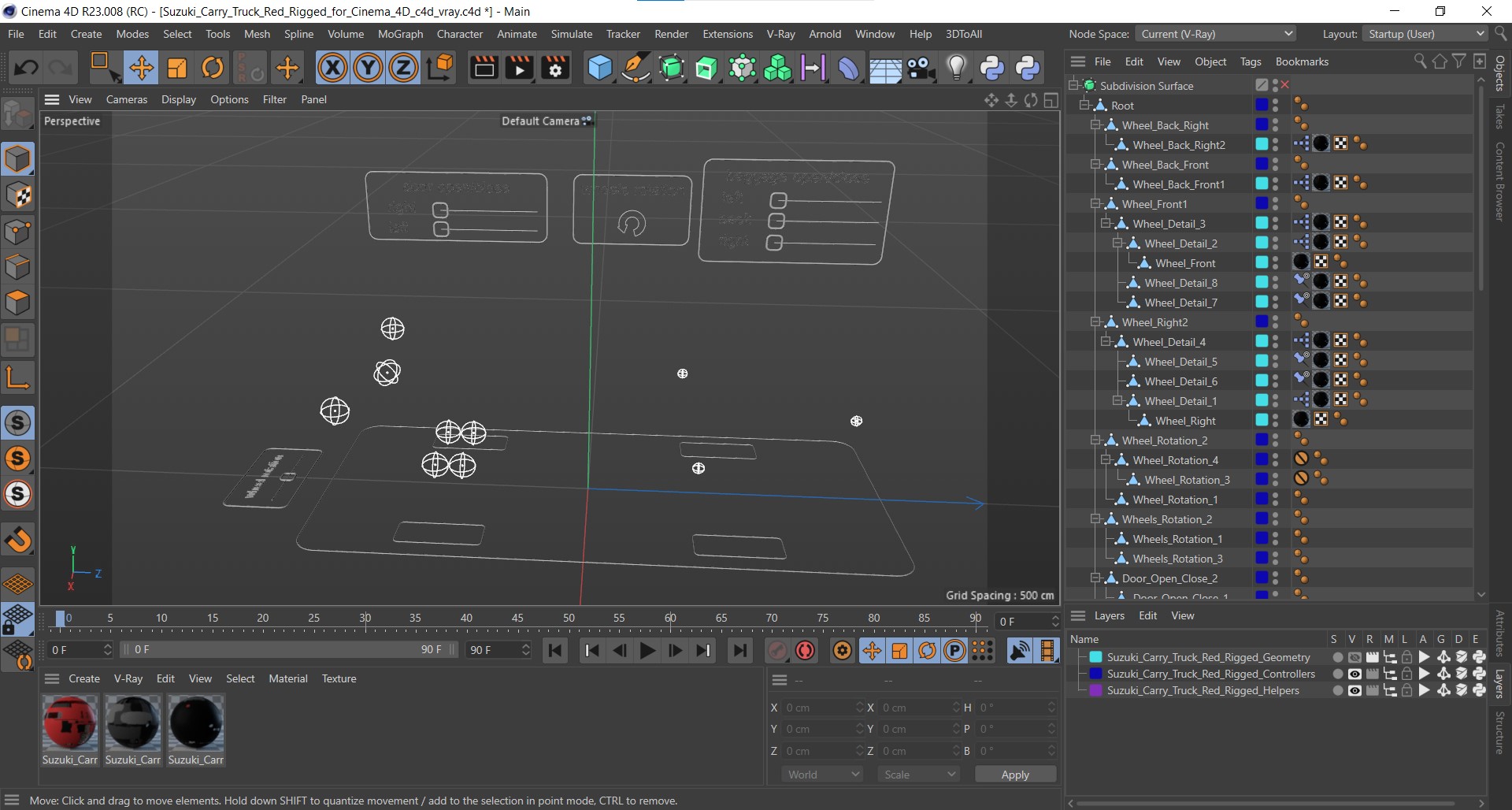The image size is (1512, 810).
Task: Open the V-Ray menu in menu bar
Action: (x=780, y=34)
